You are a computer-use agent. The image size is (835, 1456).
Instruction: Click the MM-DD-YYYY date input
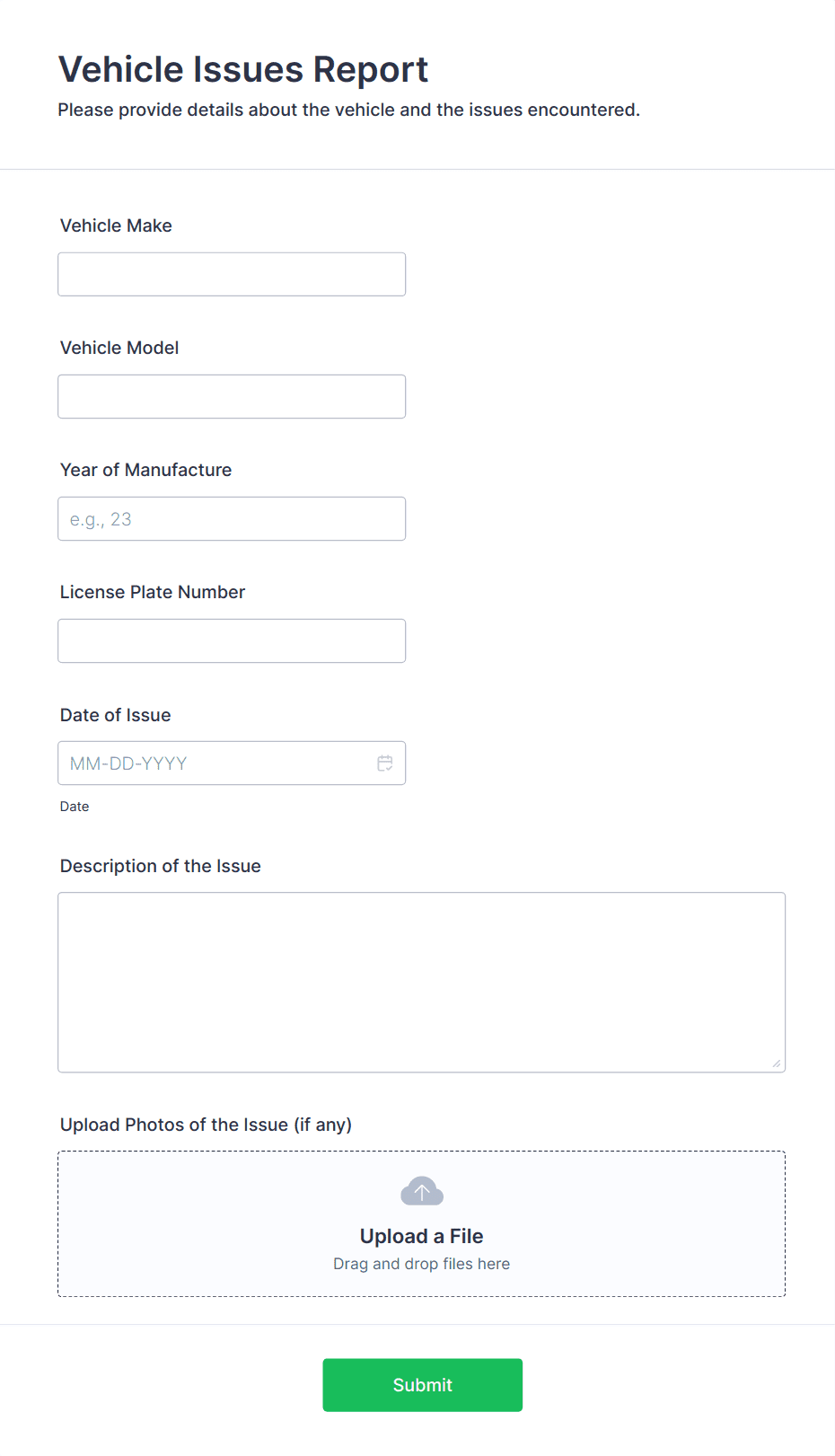[215, 763]
